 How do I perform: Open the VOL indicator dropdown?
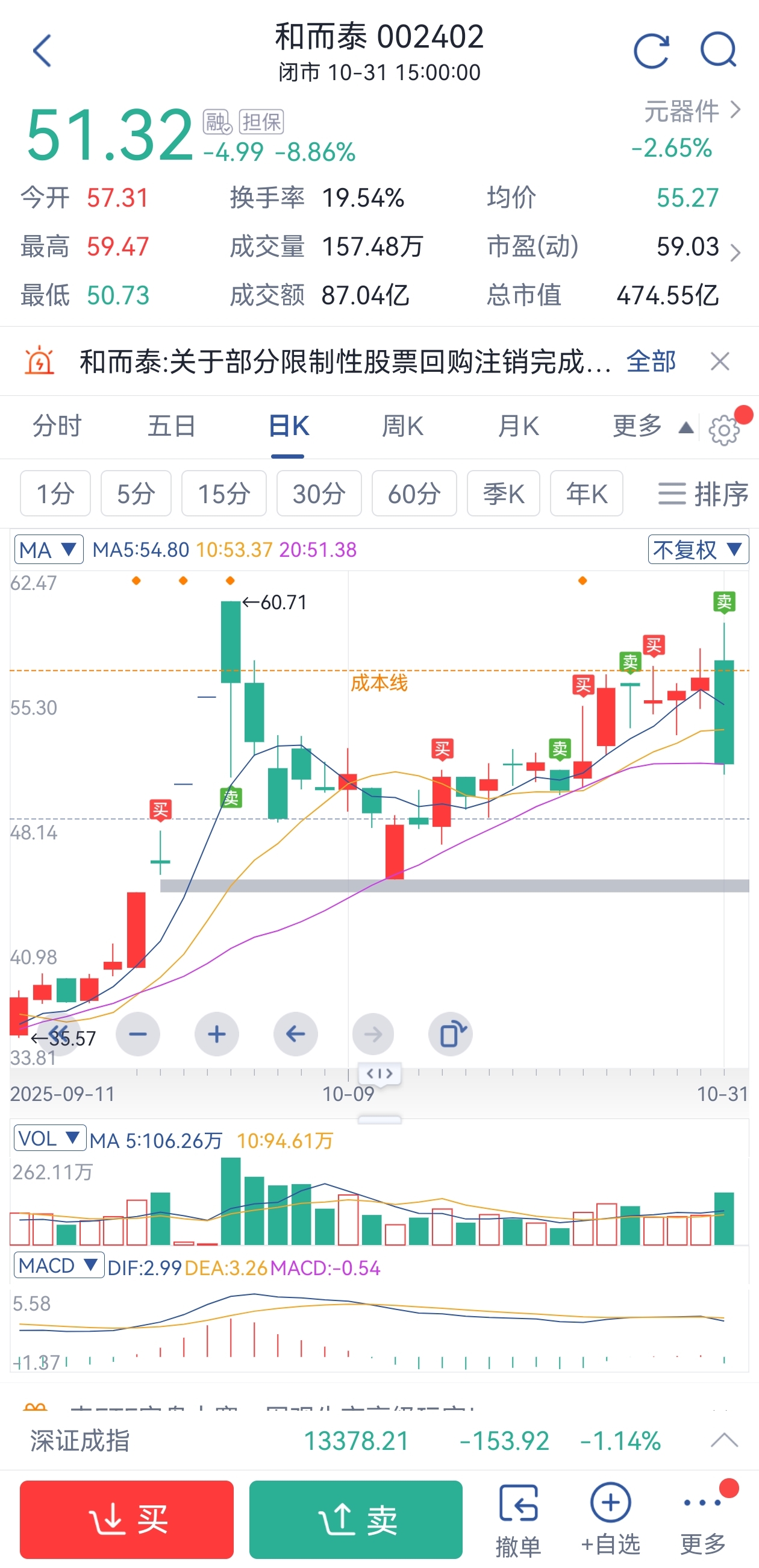(49, 1138)
